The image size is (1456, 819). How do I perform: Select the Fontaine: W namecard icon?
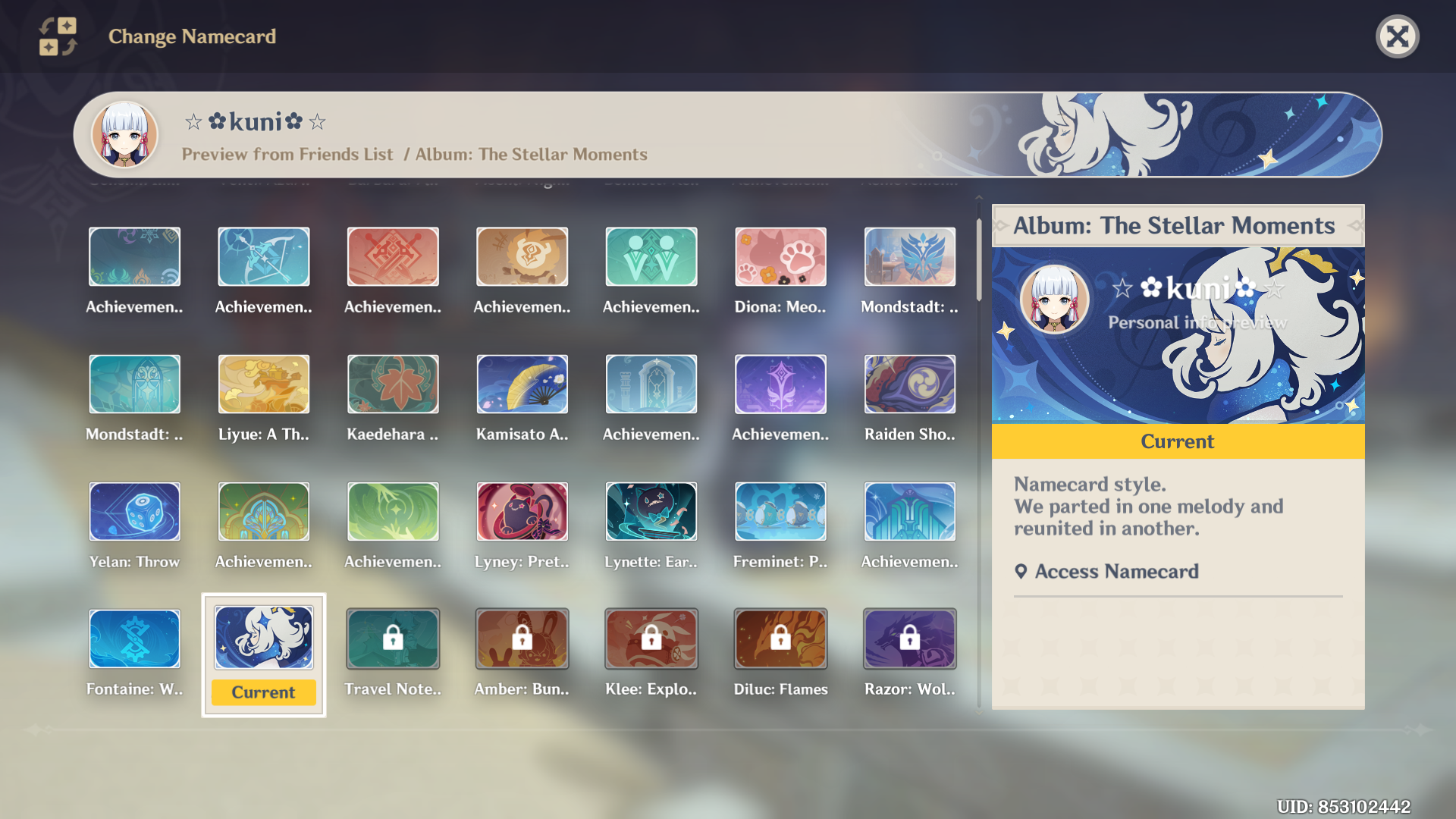[x=134, y=639]
